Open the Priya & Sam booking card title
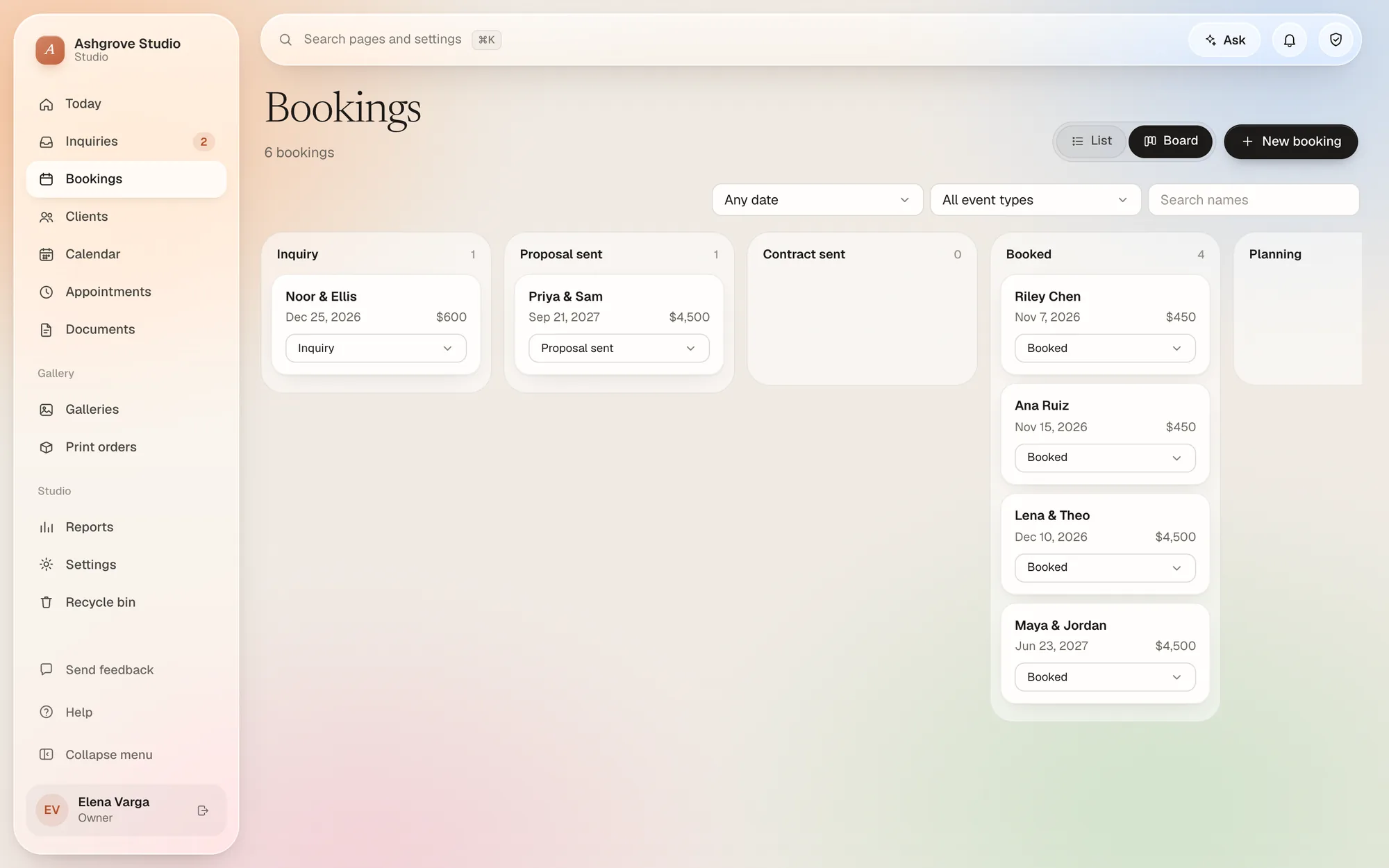This screenshot has width=1389, height=868. tap(565, 297)
